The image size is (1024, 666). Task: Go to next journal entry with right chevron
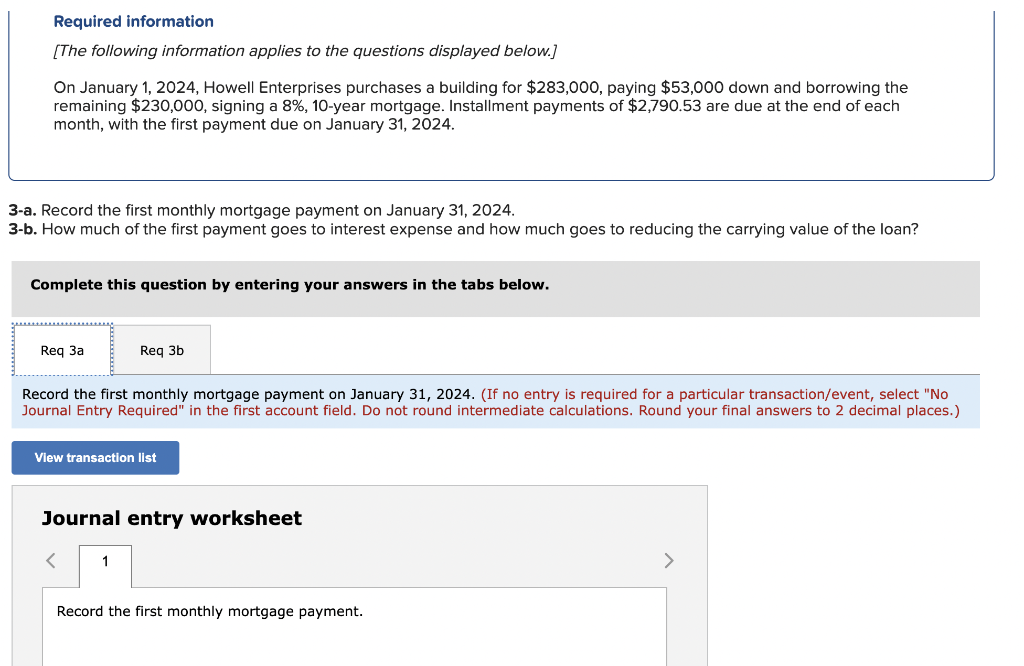[x=669, y=560]
